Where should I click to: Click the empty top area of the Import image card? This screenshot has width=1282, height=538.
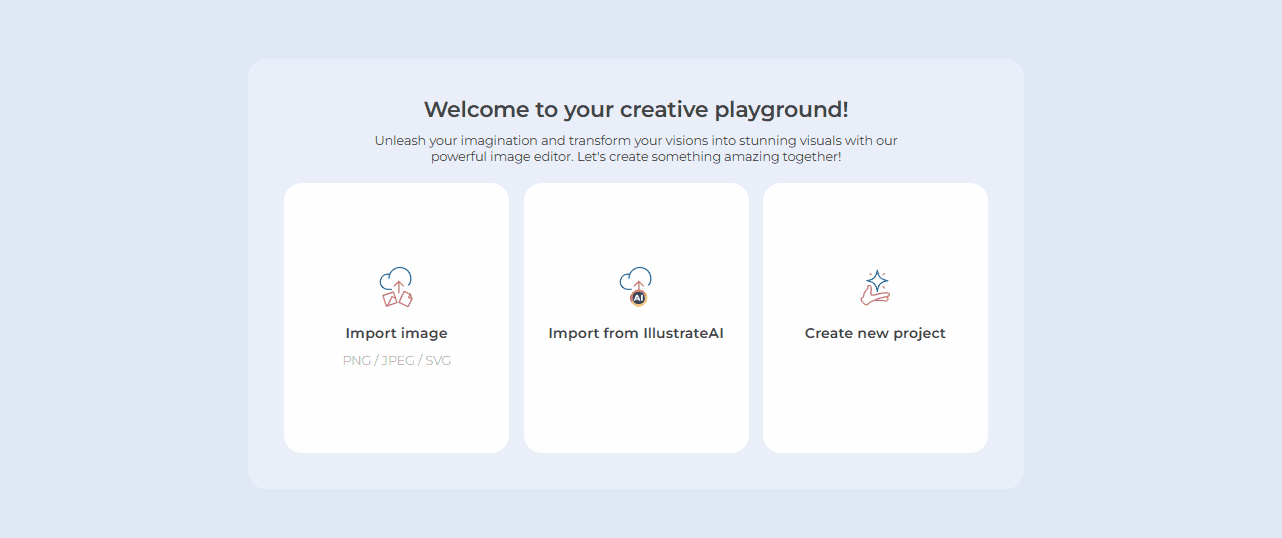(396, 220)
